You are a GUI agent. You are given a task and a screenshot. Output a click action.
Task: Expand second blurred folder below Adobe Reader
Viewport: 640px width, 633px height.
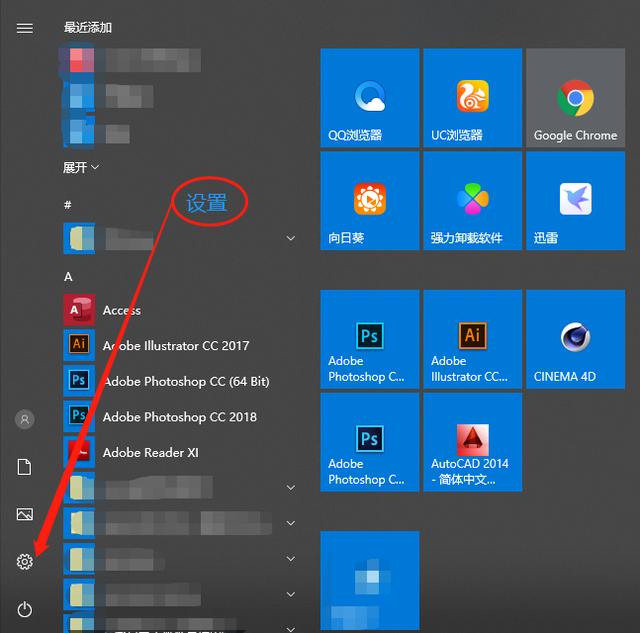[291, 523]
